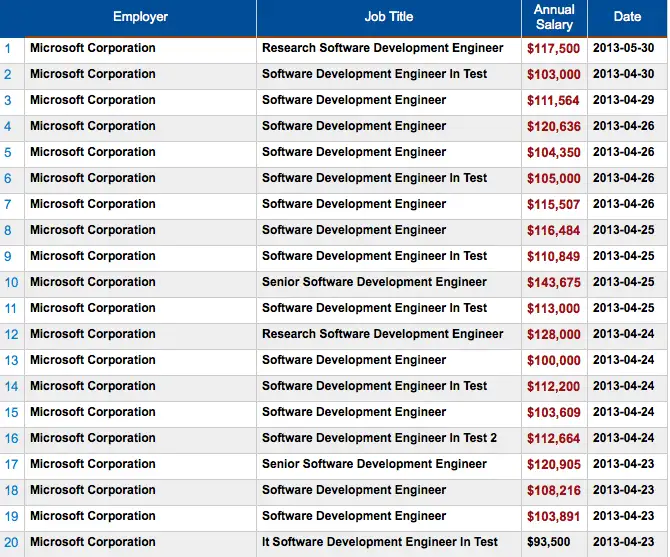
Task: Select salary $103,000 cell
Action: point(553,75)
